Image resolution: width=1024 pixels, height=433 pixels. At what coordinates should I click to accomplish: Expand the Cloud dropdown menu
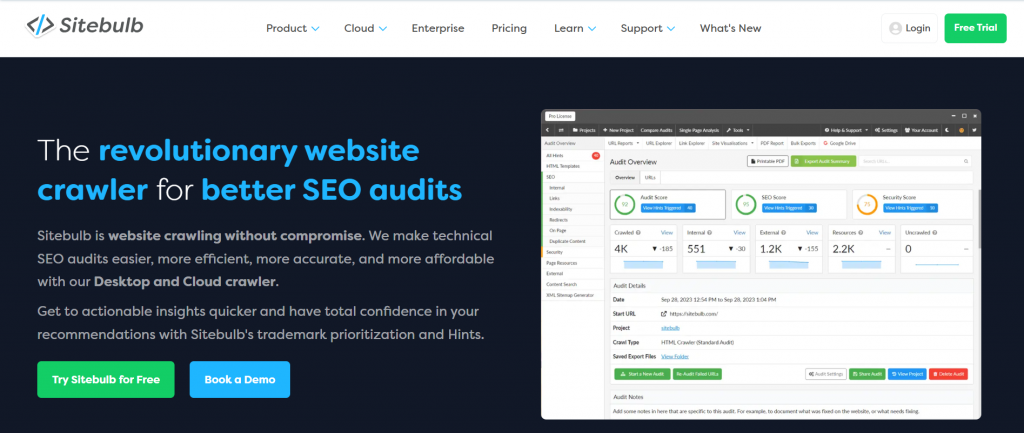point(366,28)
